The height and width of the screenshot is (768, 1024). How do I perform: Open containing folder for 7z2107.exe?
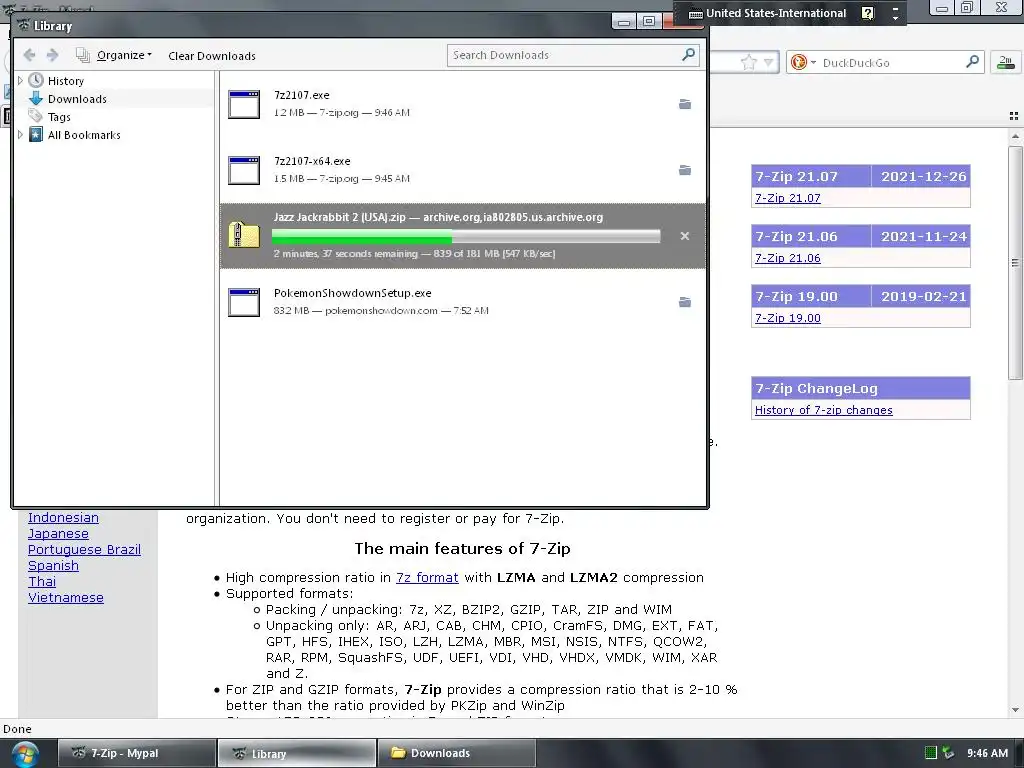pos(684,104)
